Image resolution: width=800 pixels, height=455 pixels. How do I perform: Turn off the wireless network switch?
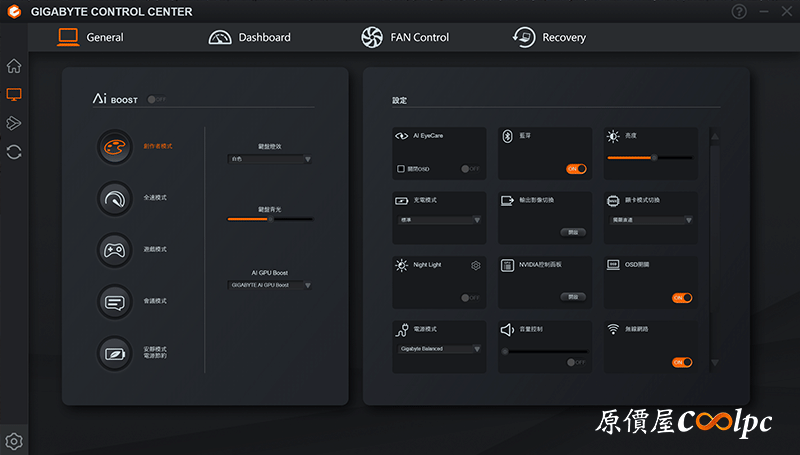pos(682,362)
